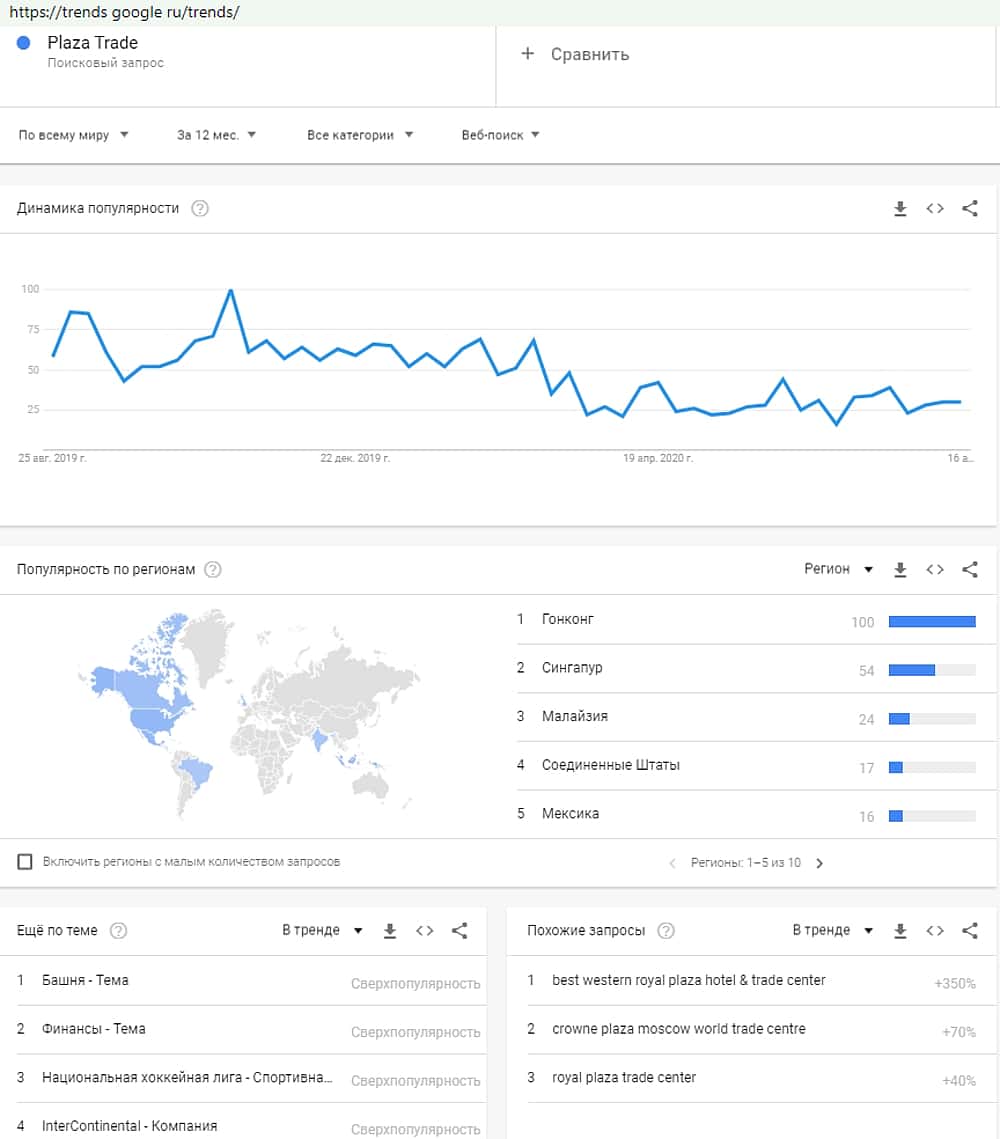1000x1139 pixels.
Task: Enable regions with low search volume checkbox
Action: point(25,862)
